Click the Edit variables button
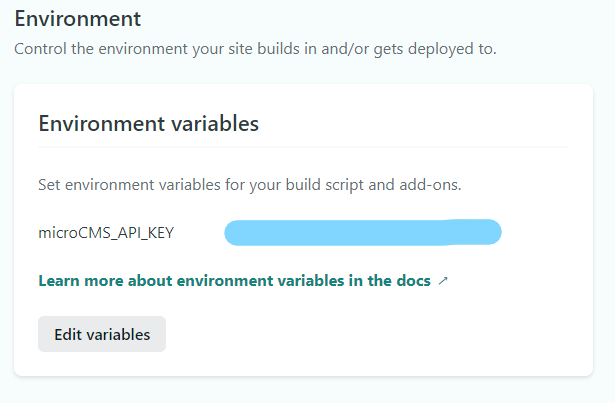The width and height of the screenshot is (615, 403). 101,334
